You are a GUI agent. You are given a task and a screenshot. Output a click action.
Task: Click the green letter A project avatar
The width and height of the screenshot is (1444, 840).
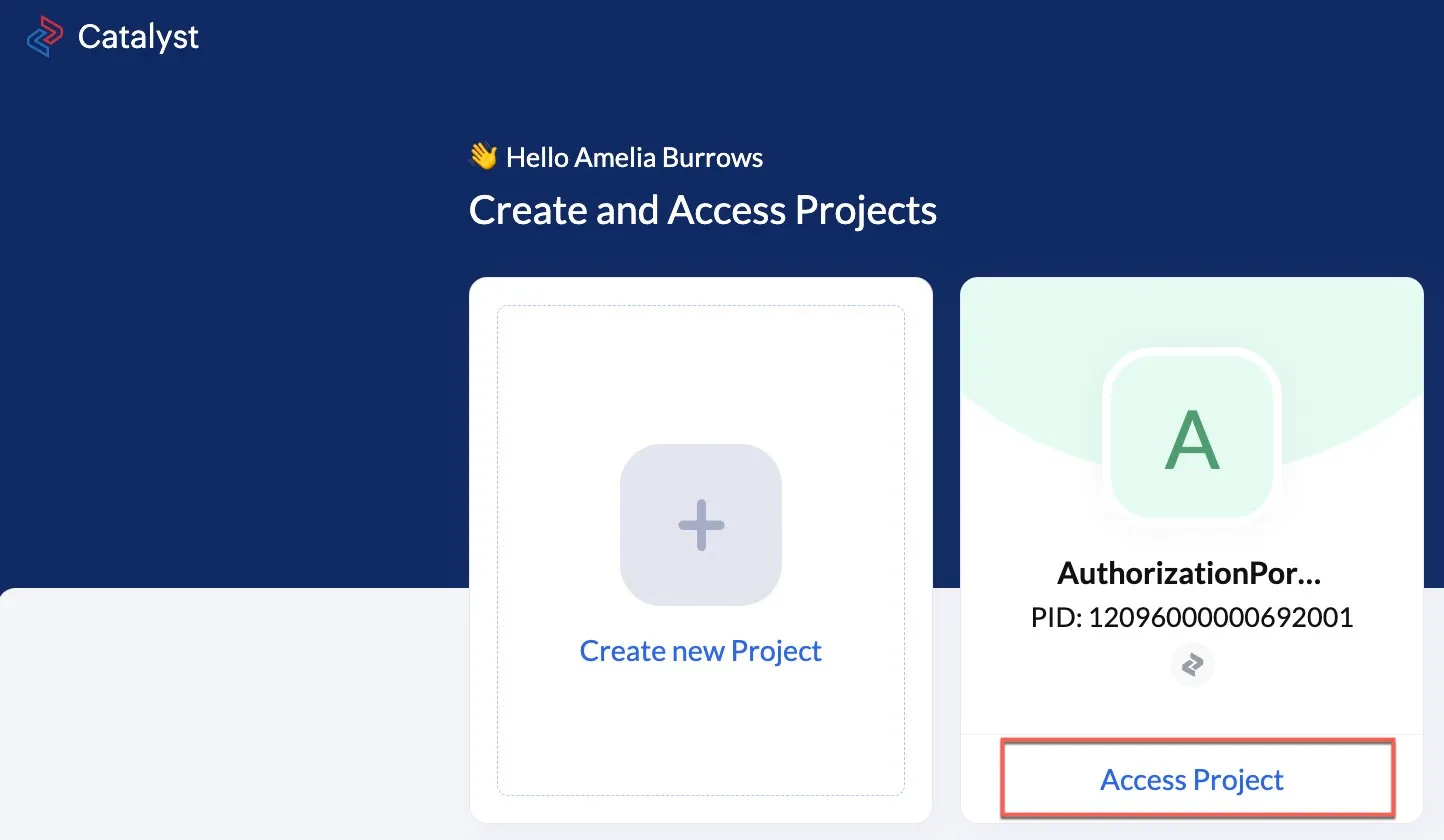click(x=1192, y=440)
